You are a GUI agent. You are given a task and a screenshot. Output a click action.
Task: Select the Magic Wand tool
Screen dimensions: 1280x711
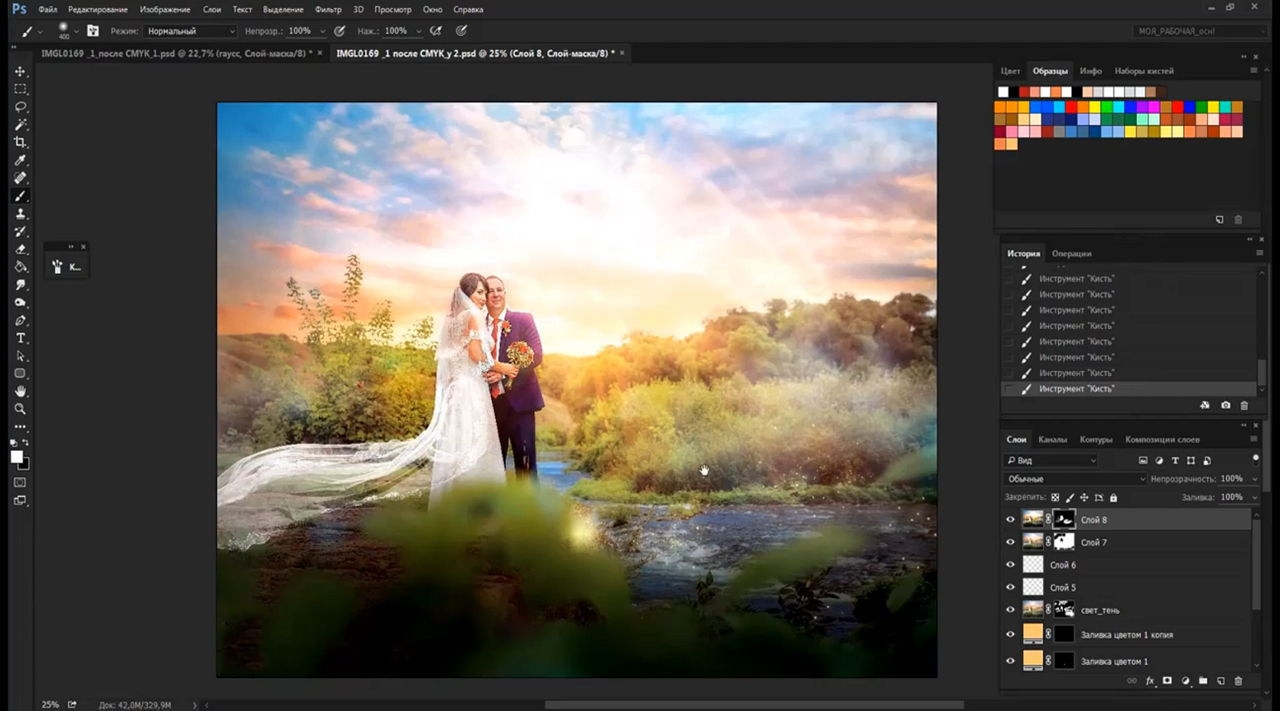(20, 125)
